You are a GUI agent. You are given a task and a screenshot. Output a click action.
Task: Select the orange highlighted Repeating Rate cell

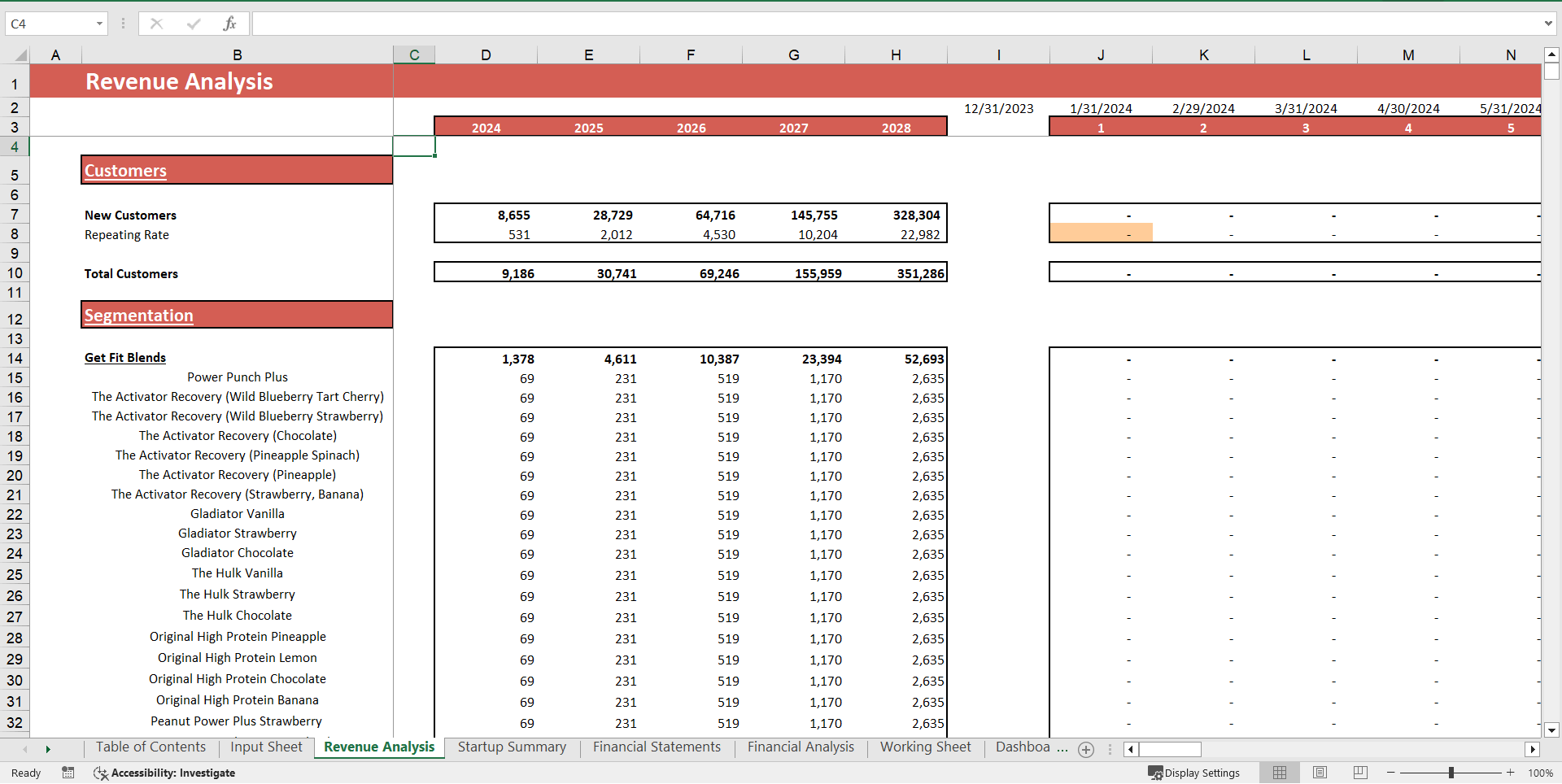pos(1101,233)
